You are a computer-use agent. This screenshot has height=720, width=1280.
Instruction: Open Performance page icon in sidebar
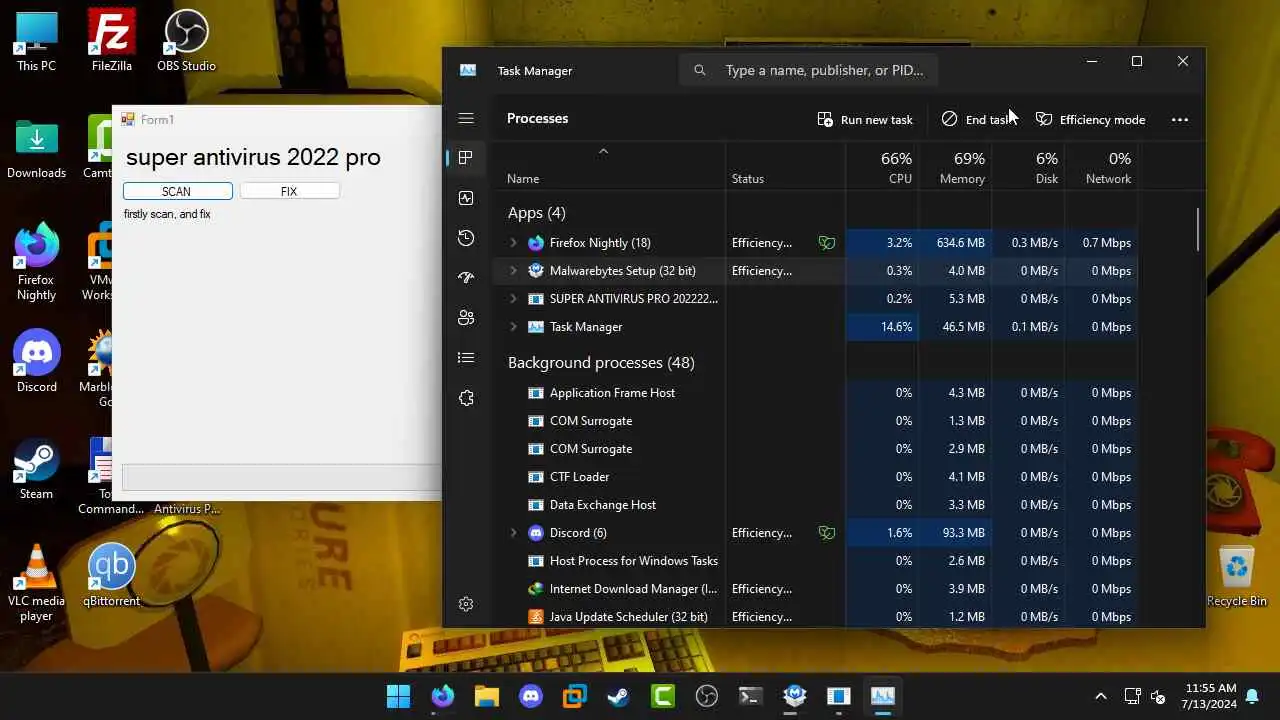point(466,198)
